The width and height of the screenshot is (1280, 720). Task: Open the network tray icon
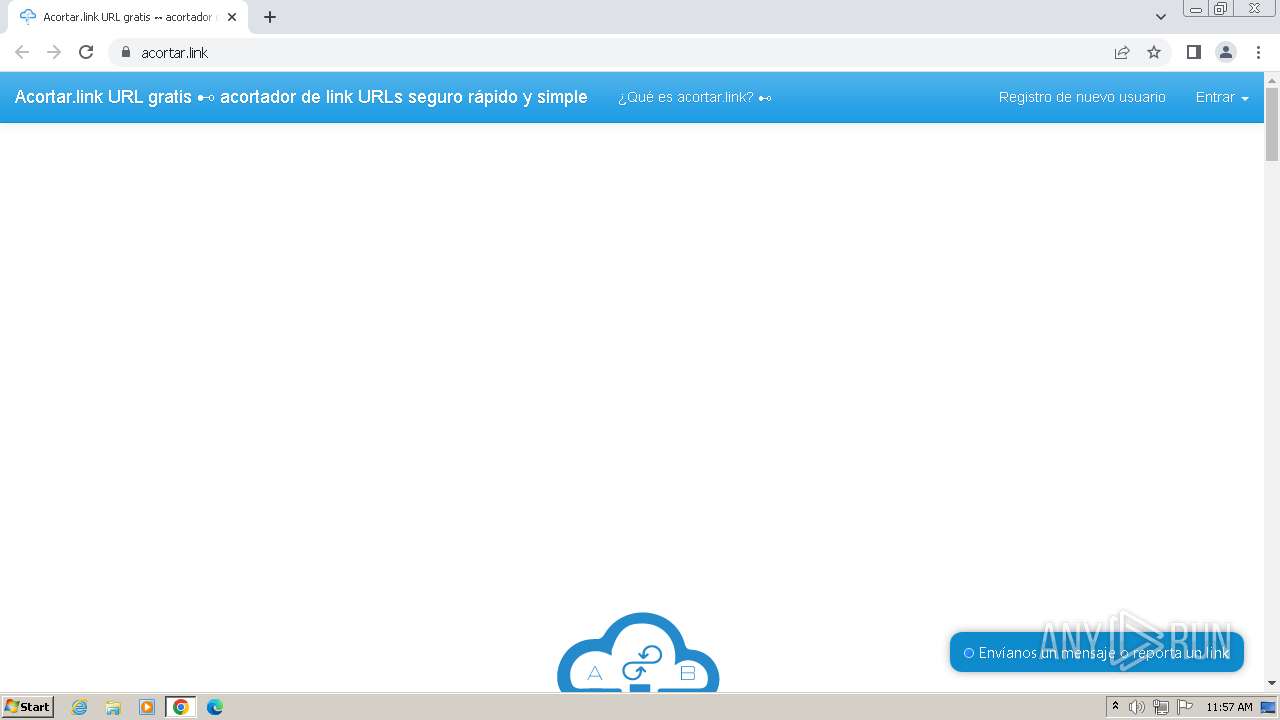1161,707
